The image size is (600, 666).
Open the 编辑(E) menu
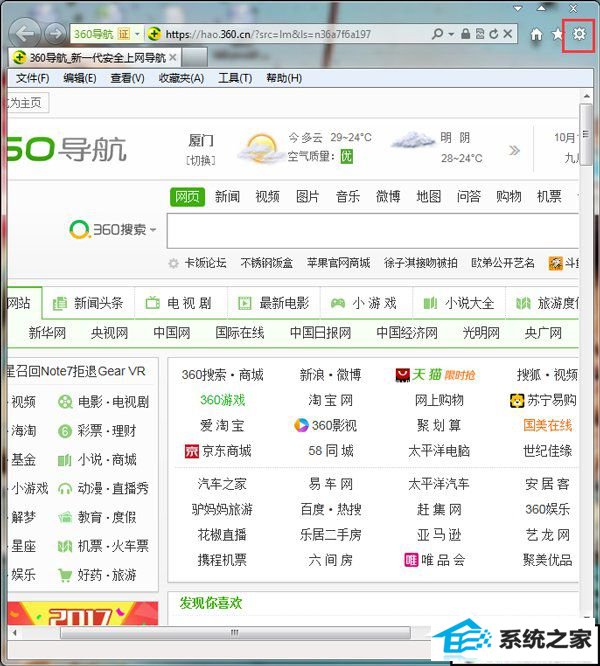(x=80, y=78)
